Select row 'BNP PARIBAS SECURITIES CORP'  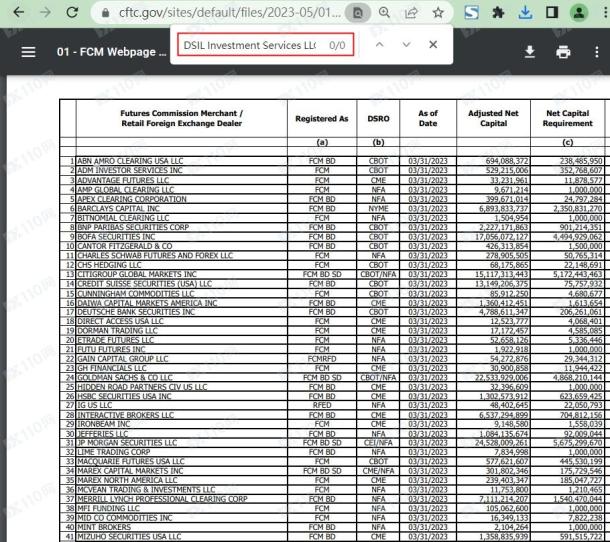tap(332, 227)
